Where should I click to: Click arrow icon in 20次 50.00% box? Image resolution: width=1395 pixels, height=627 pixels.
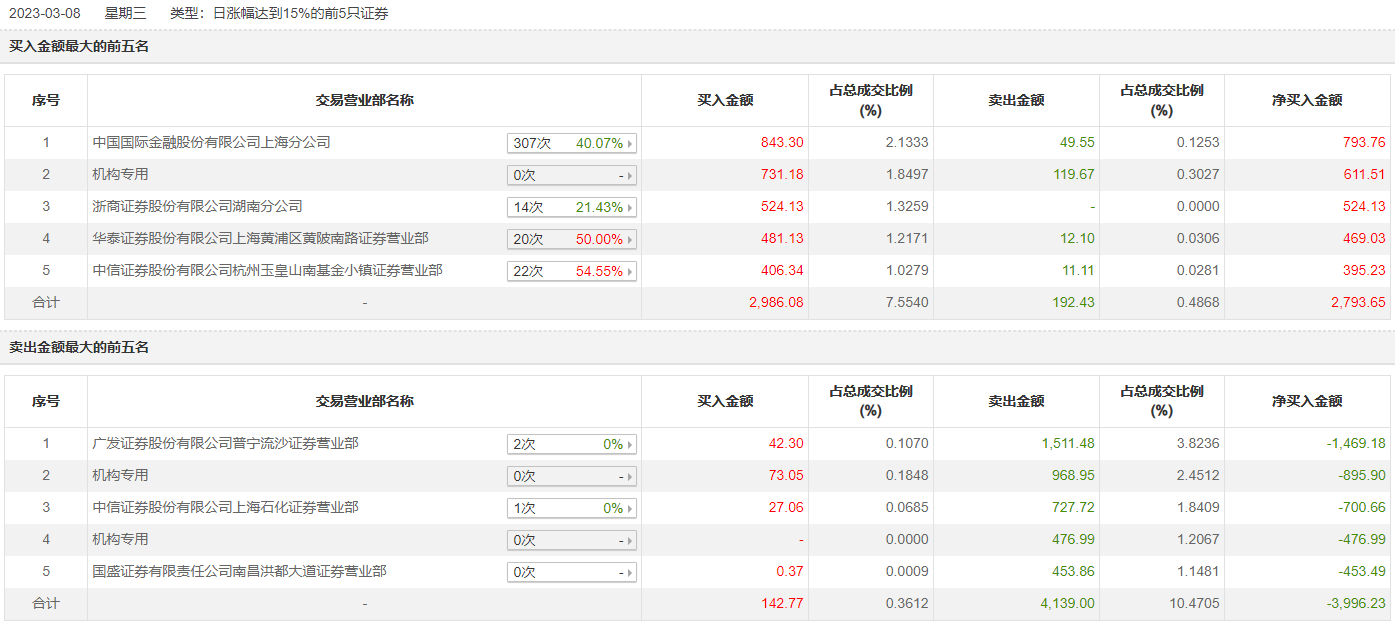[630, 240]
